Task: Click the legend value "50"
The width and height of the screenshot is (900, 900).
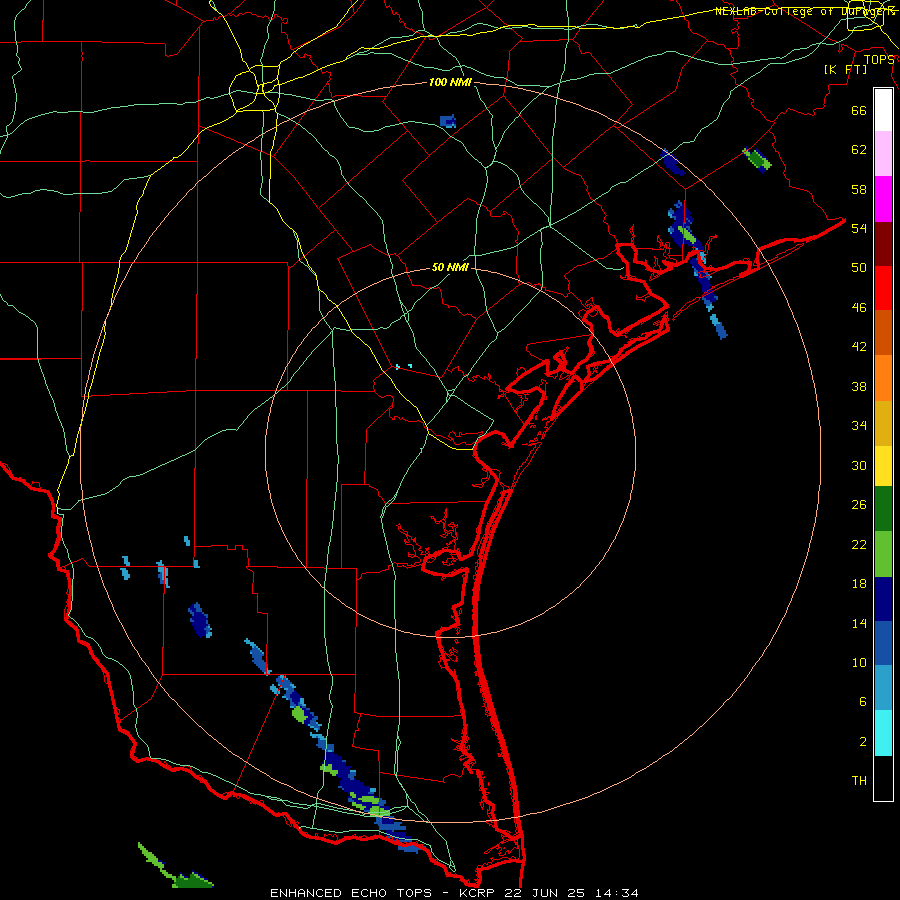Action: [859, 268]
